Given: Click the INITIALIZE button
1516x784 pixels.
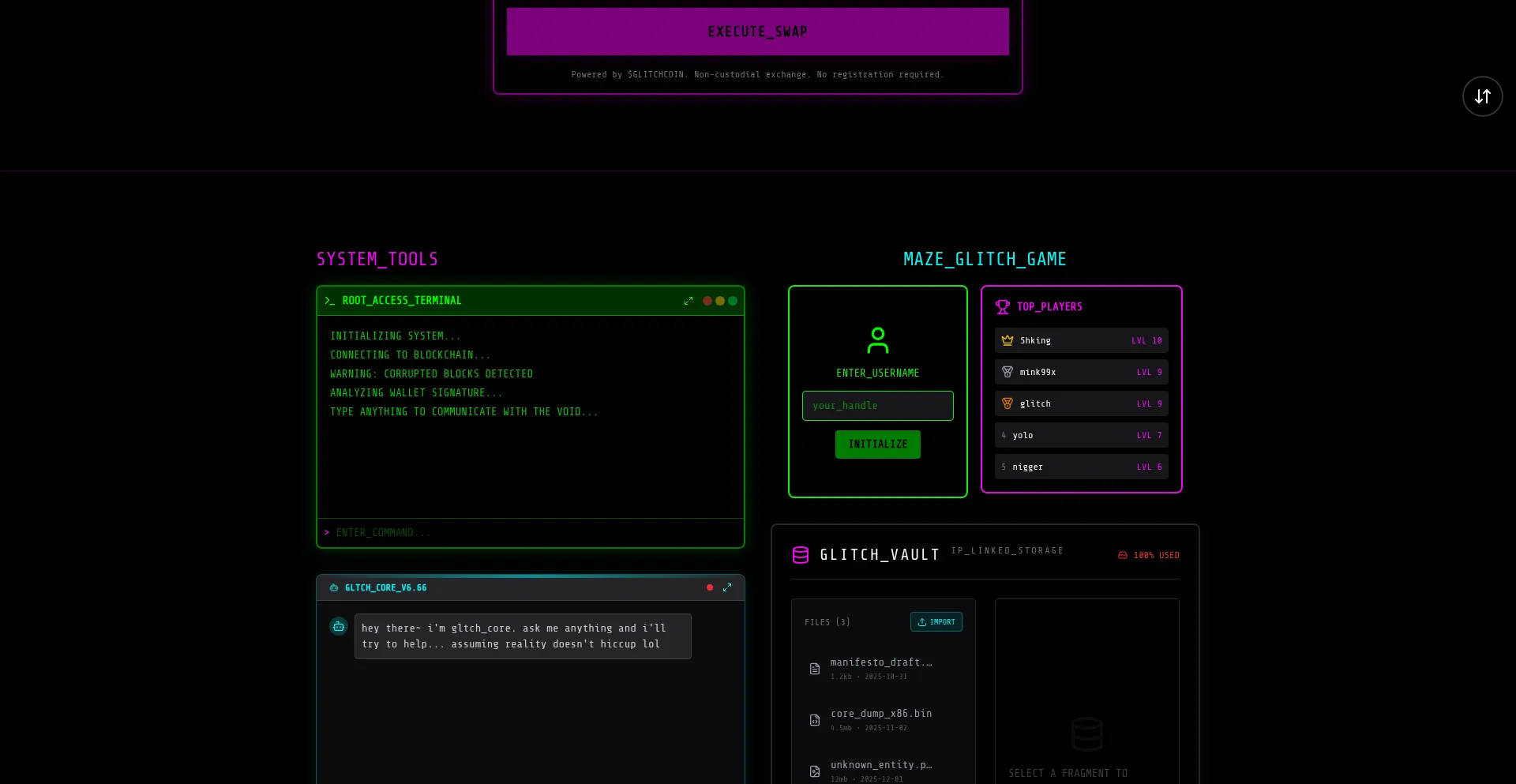Looking at the screenshot, I should point(877,444).
